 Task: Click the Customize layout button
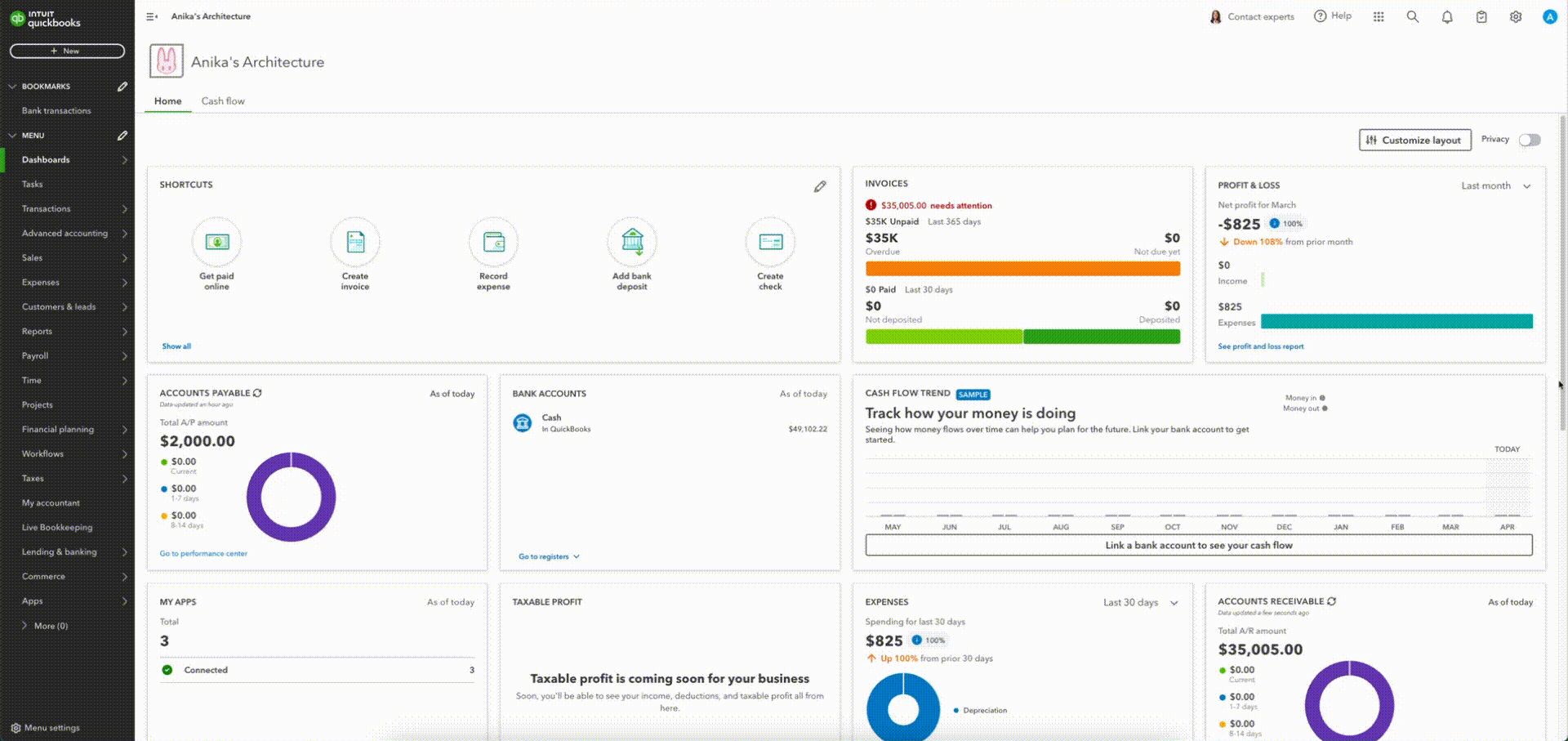1414,140
